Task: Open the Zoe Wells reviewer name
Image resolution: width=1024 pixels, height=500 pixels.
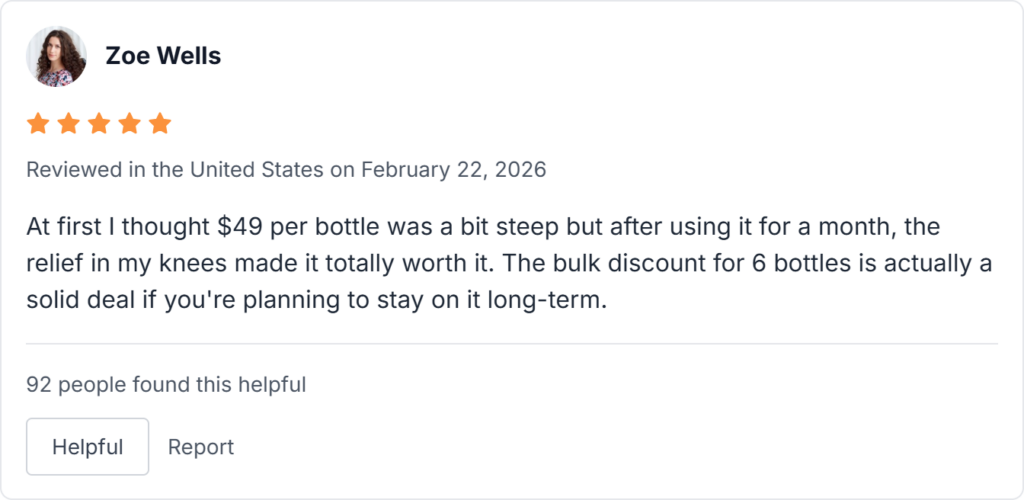Action: (163, 56)
